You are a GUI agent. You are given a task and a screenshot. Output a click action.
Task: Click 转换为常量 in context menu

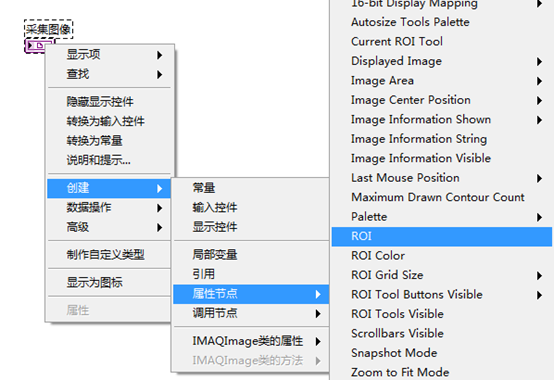(x=110, y=141)
